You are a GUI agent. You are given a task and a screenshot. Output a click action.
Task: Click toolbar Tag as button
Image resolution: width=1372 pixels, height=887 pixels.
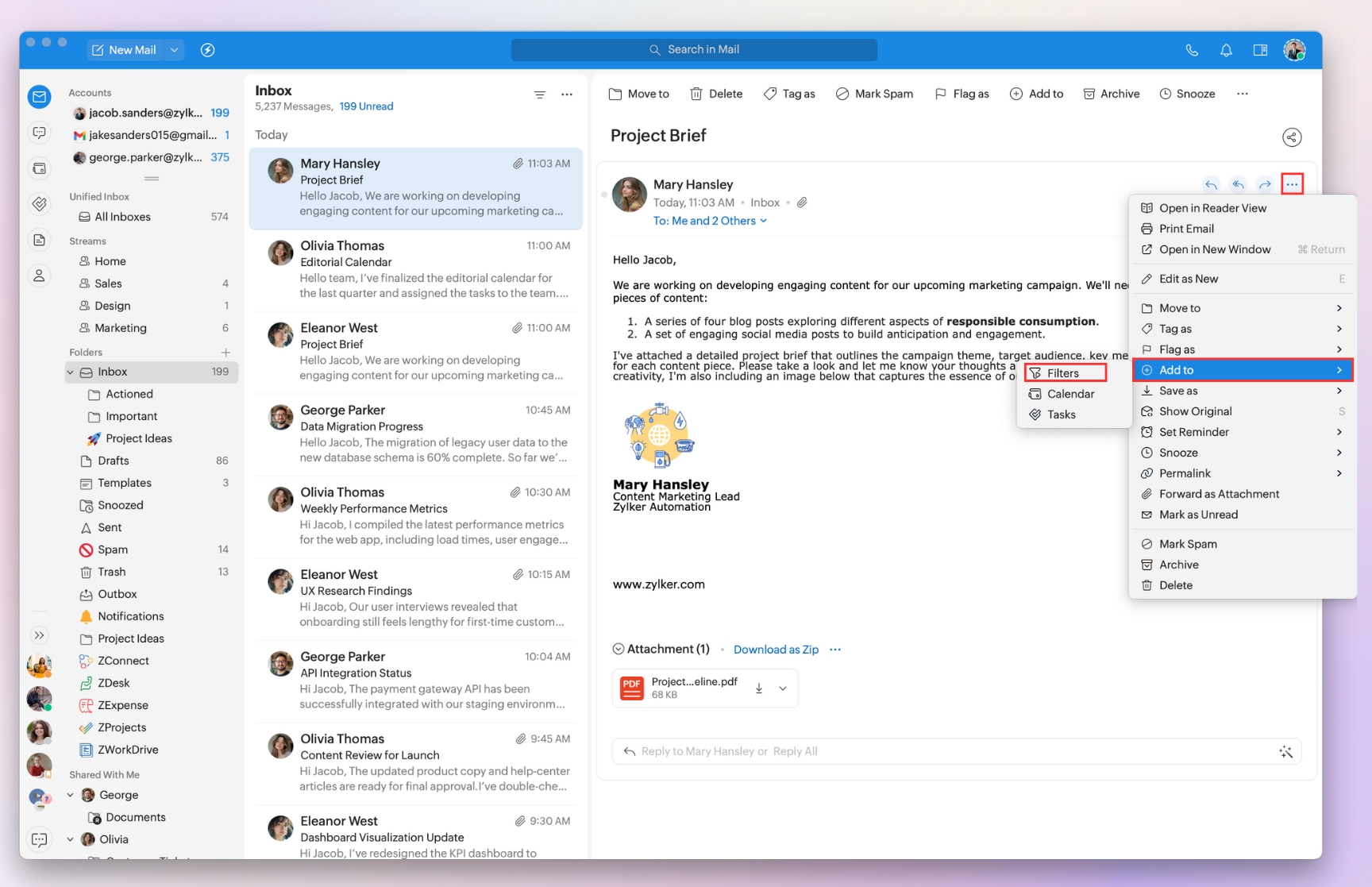click(x=789, y=94)
